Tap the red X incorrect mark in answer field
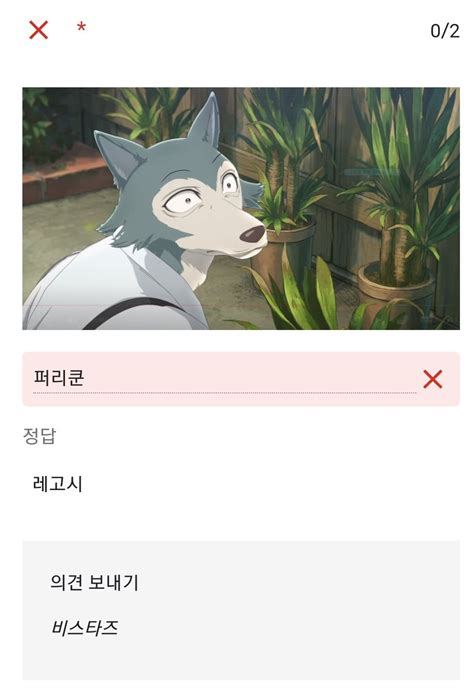The width and height of the screenshot is (474, 699). (433, 379)
